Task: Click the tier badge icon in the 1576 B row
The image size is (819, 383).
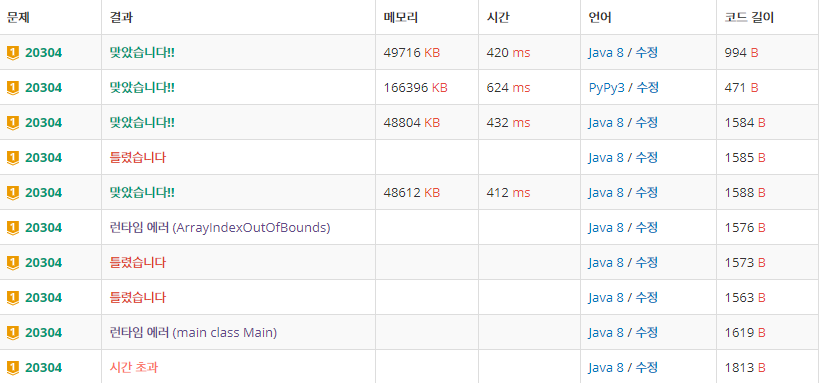Action: coord(13,227)
